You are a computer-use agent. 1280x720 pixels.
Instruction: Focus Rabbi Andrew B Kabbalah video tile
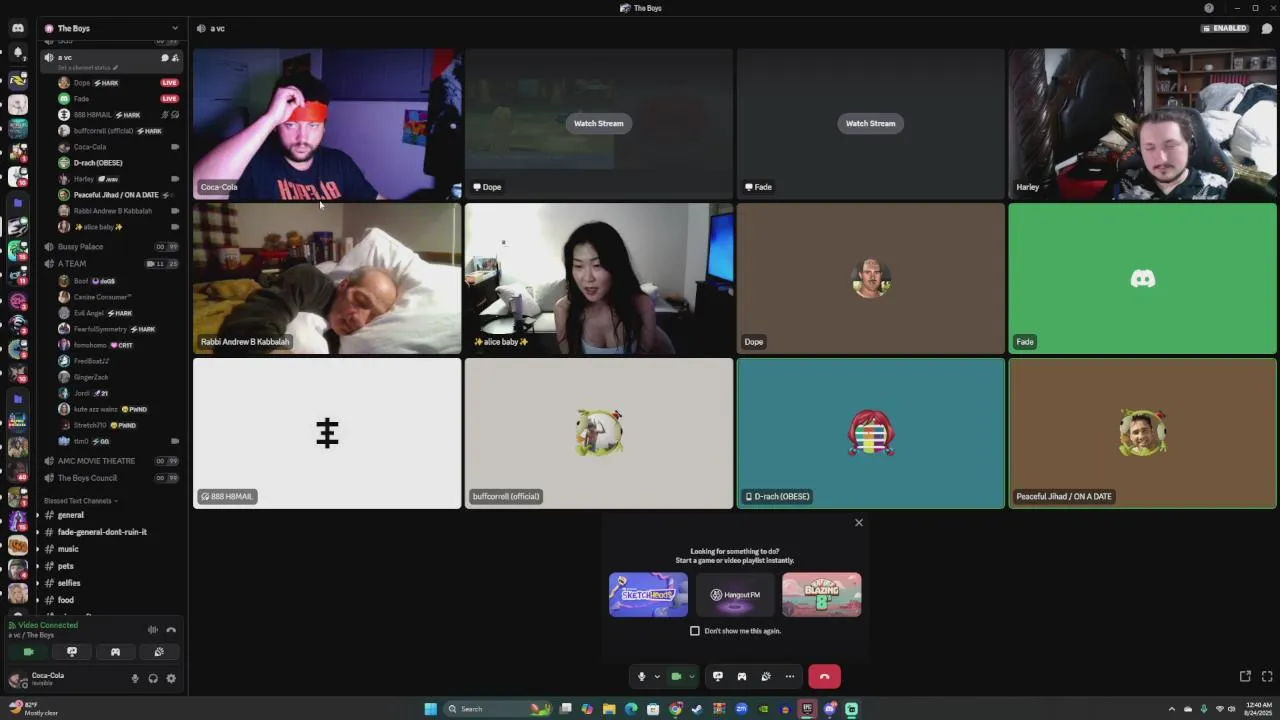point(327,279)
